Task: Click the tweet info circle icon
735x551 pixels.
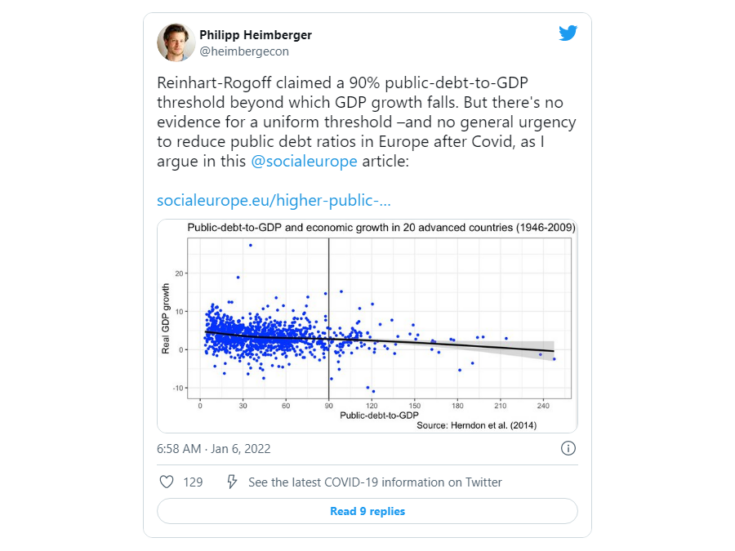Action: 568,449
